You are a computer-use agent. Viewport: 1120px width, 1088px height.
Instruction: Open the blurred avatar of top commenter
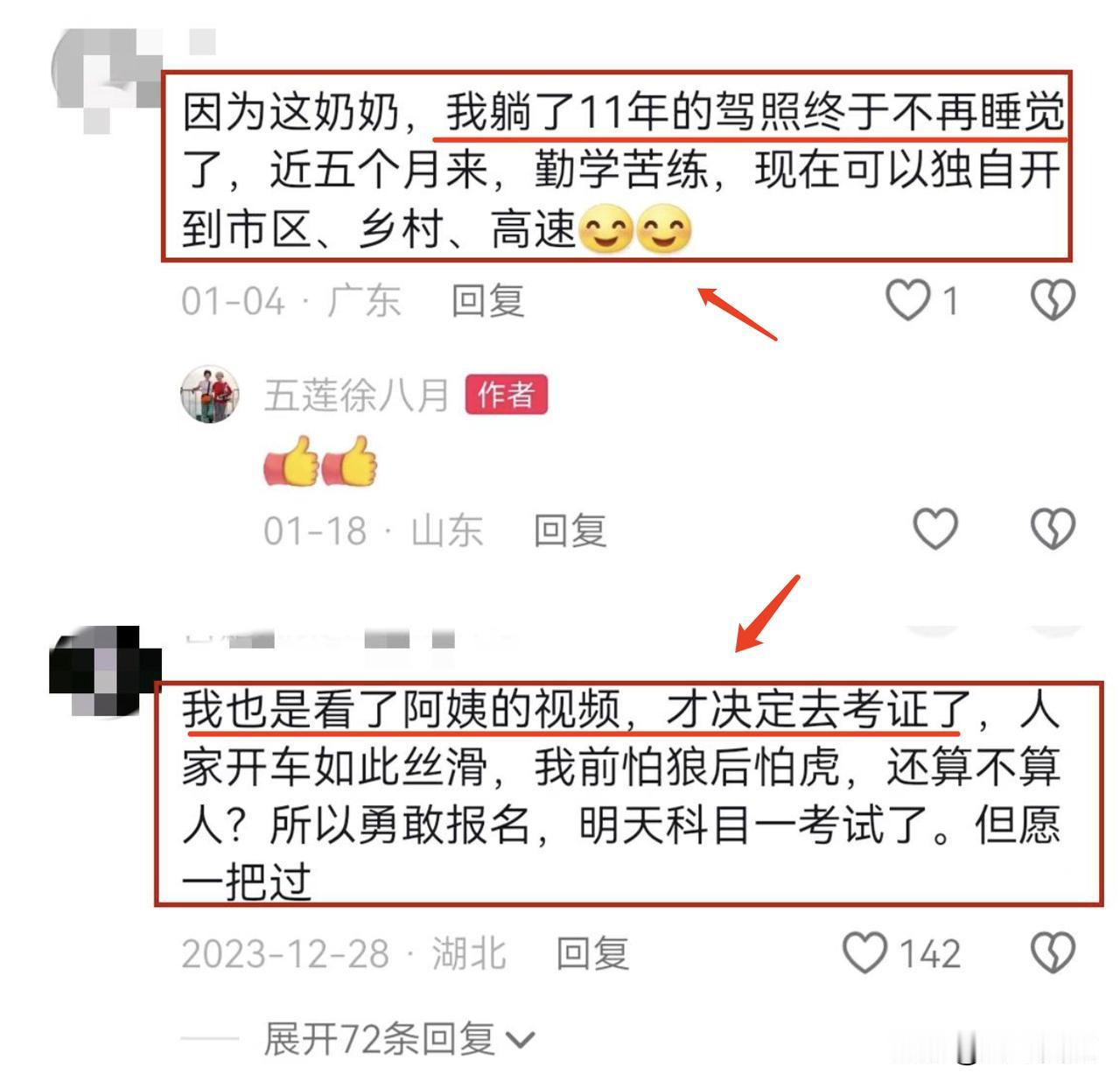point(105,81)
